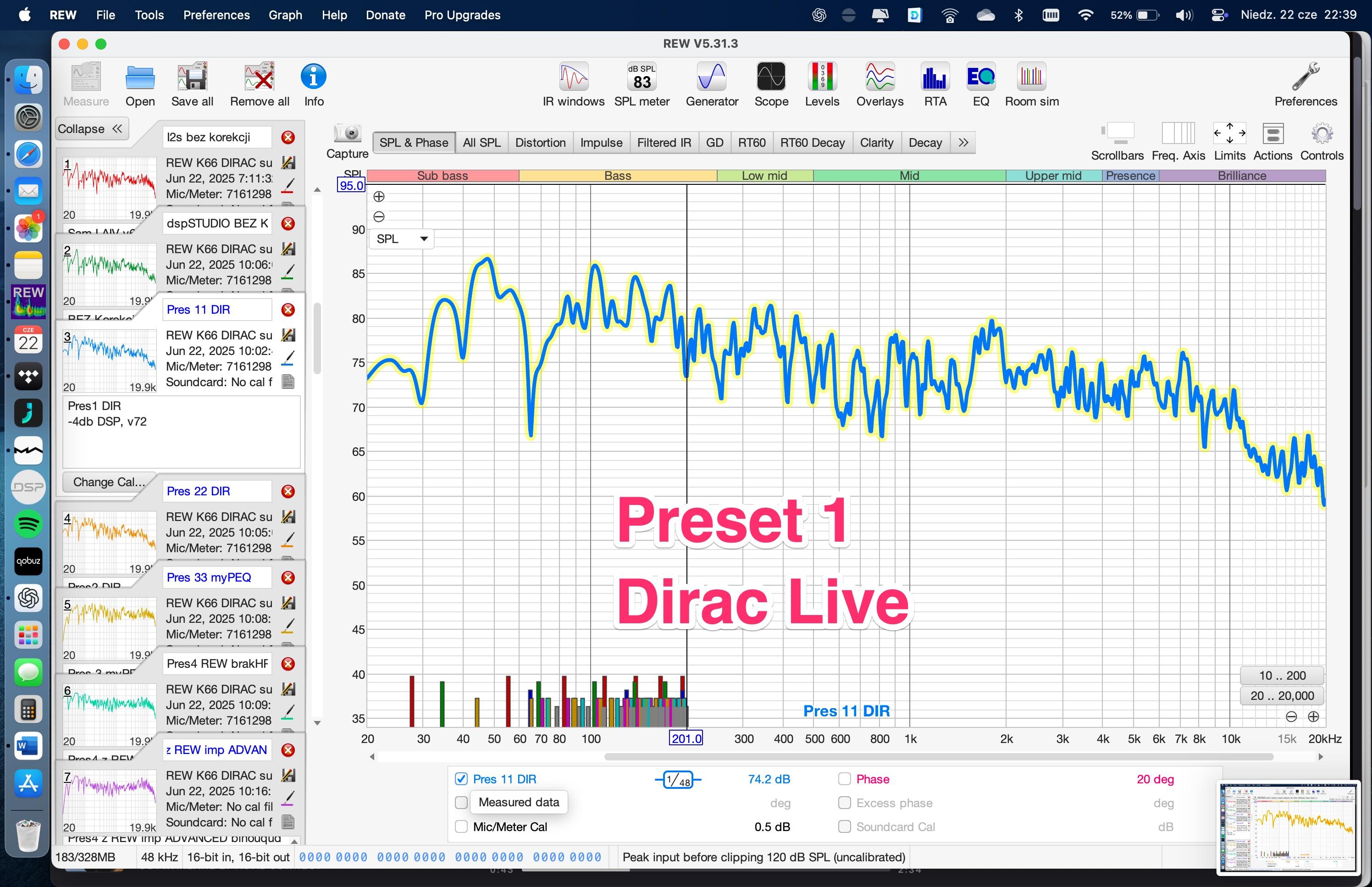Open the Room sim tool
Viewport: 1372px width, 887px height.
point(1031,85)
